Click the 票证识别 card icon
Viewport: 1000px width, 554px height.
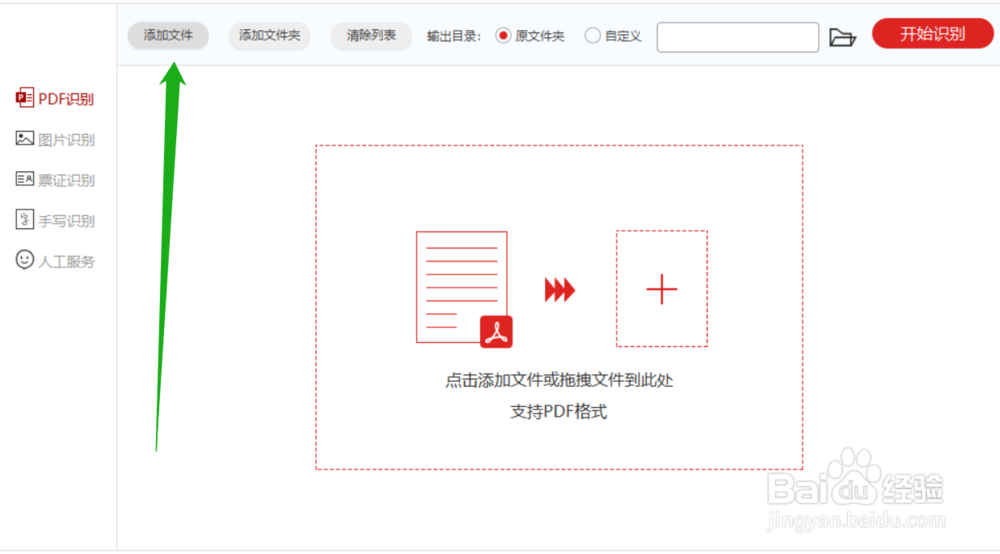(x=25, y=179)
